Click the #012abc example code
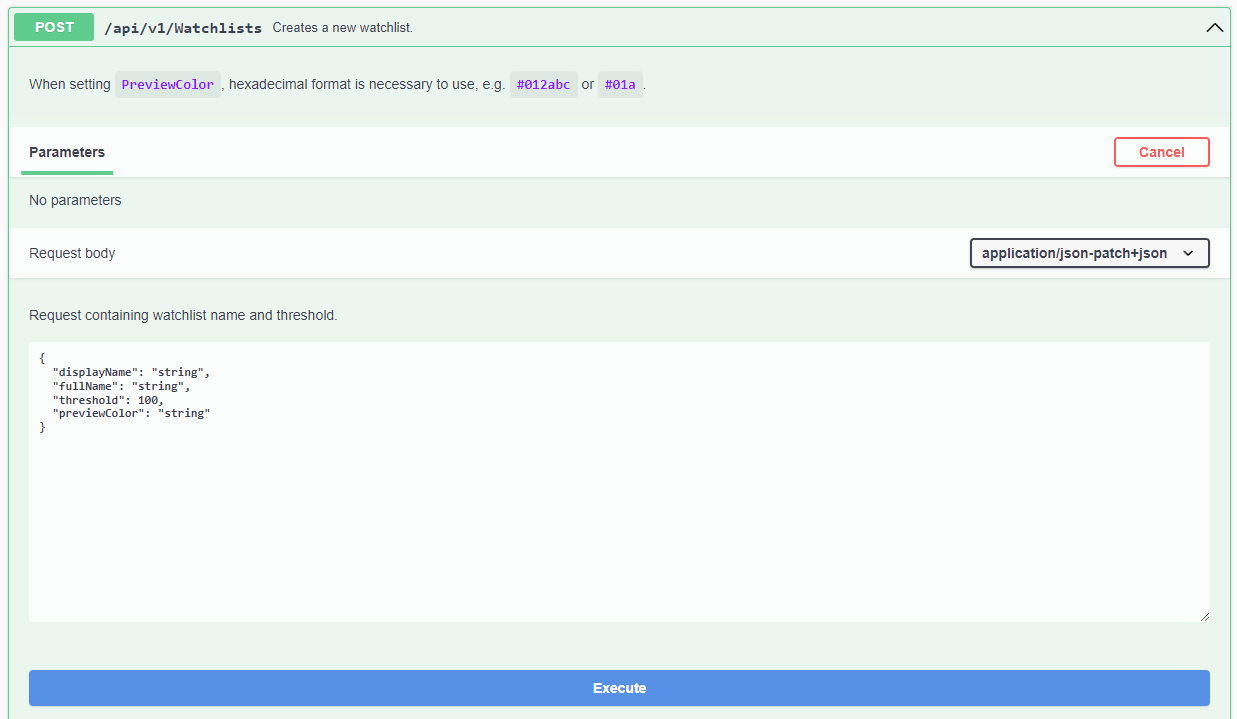The image size is (1237, 719). click(544, 85)
